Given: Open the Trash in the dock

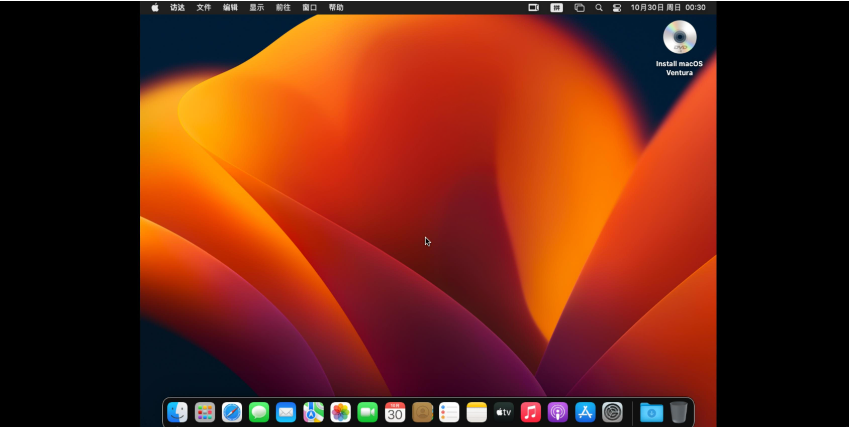Looking at the screenshot, I should pyautogui.click(x=679, y=412).
